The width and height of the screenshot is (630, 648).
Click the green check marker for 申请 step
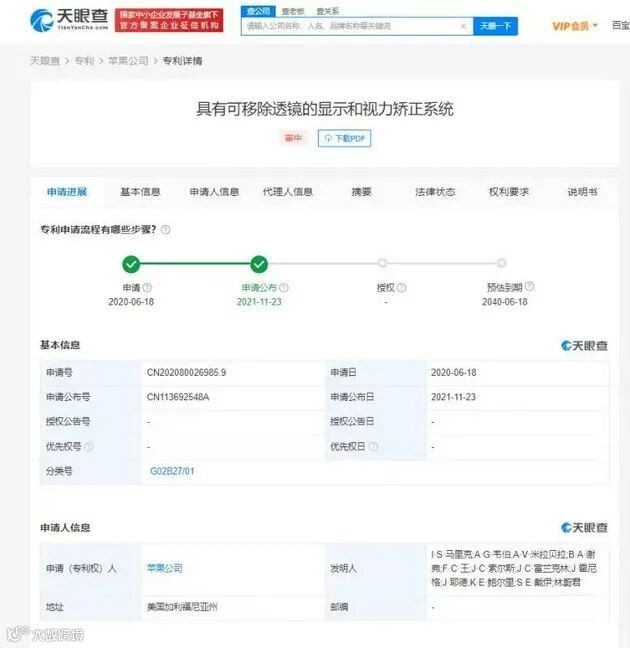[x=131, y=264]
